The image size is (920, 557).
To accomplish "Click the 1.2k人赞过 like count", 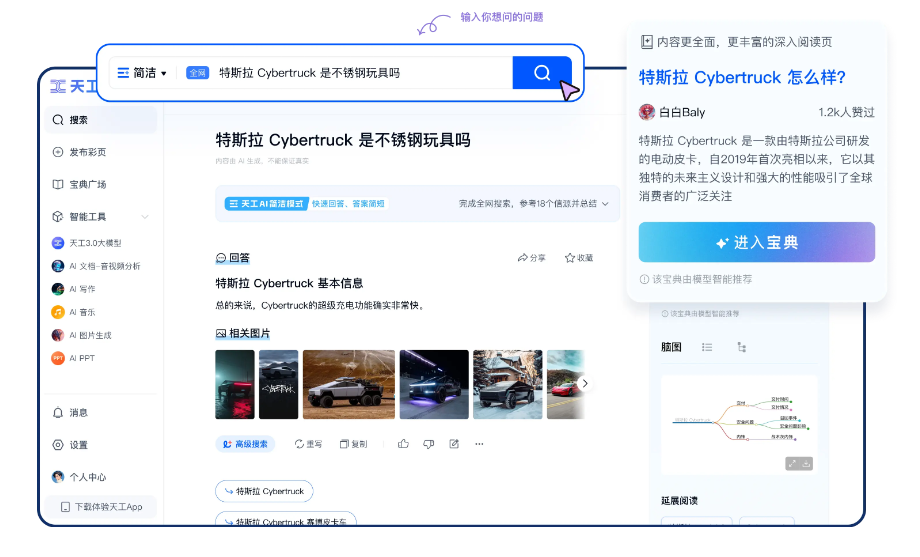I will tap(846, 112).
